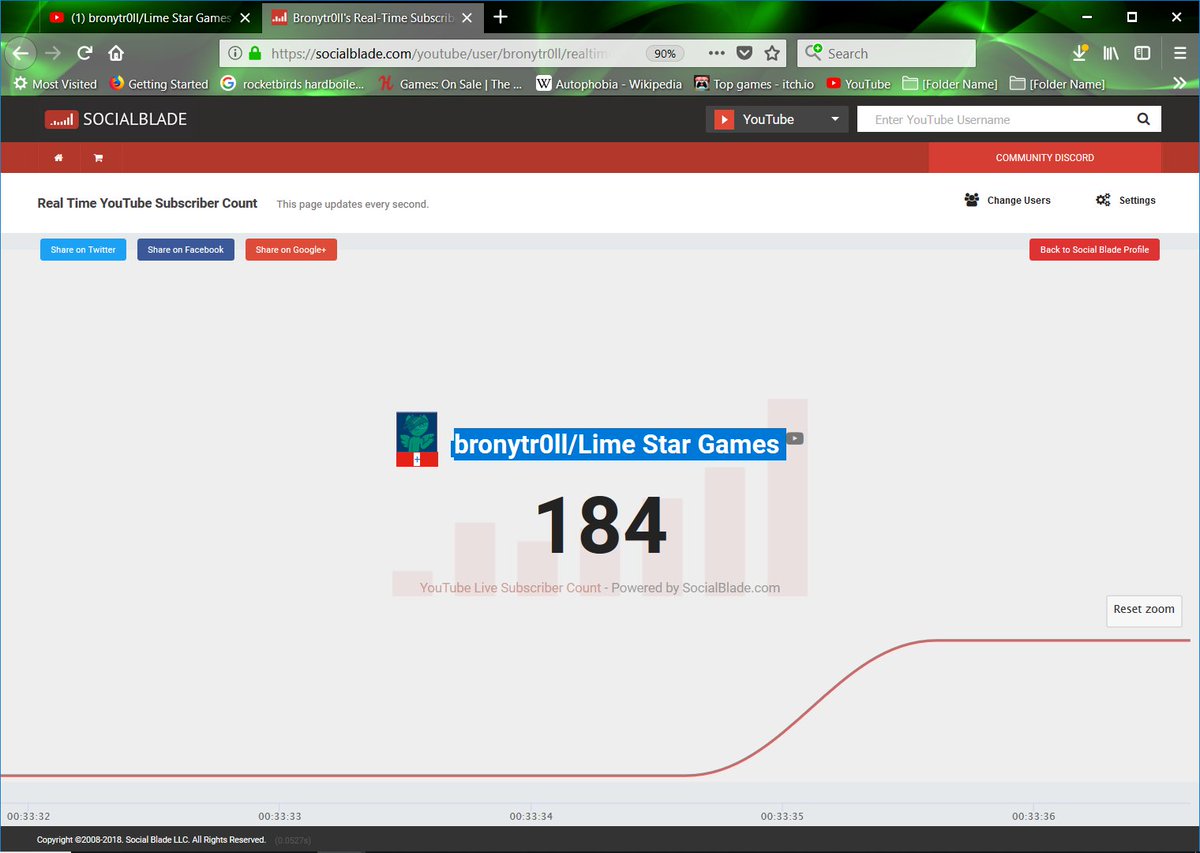Click the Enter YouTube Username field

[x=994, y=119]
